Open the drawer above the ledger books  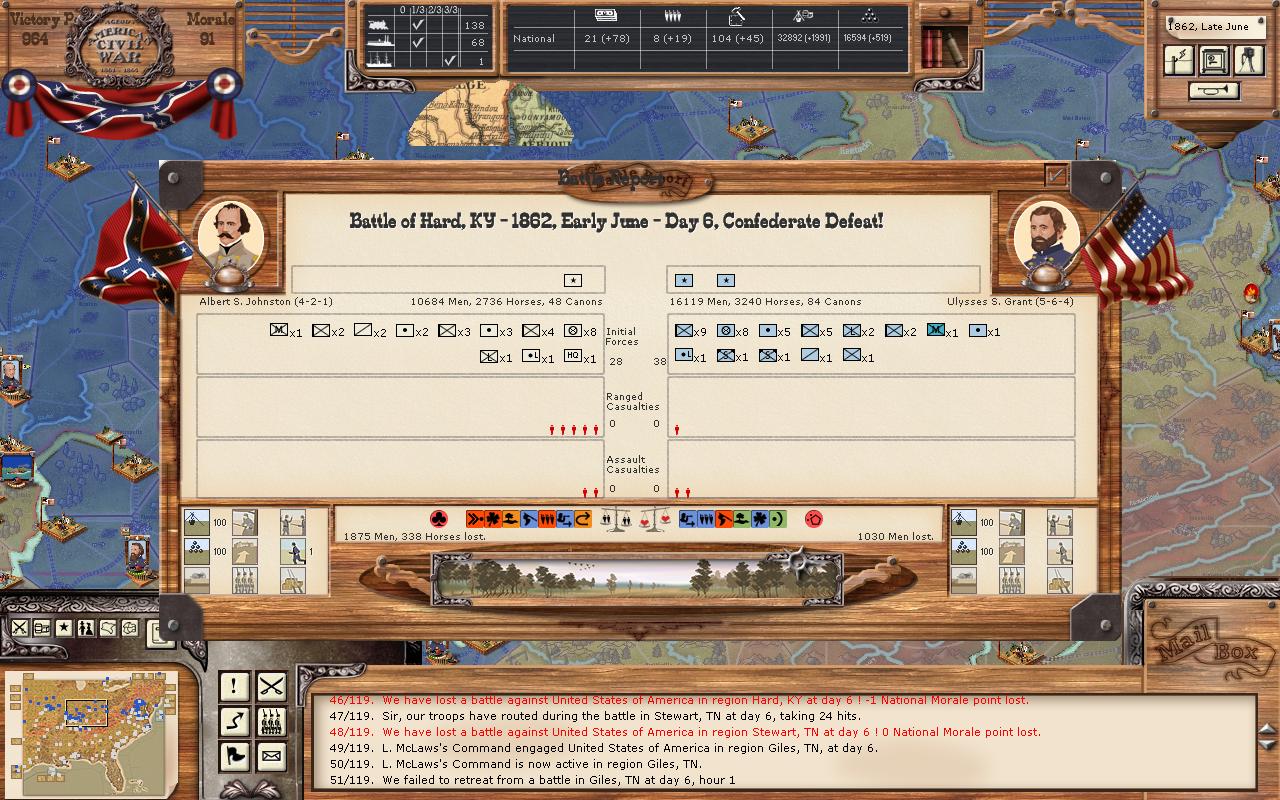pos(943,13)
